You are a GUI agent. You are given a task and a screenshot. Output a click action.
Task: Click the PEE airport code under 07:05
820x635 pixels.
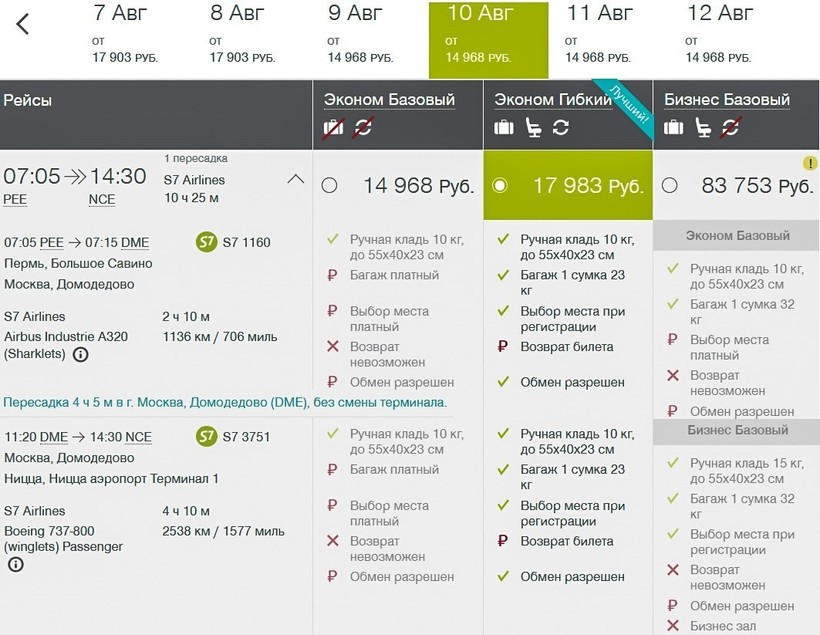[15, 199]
